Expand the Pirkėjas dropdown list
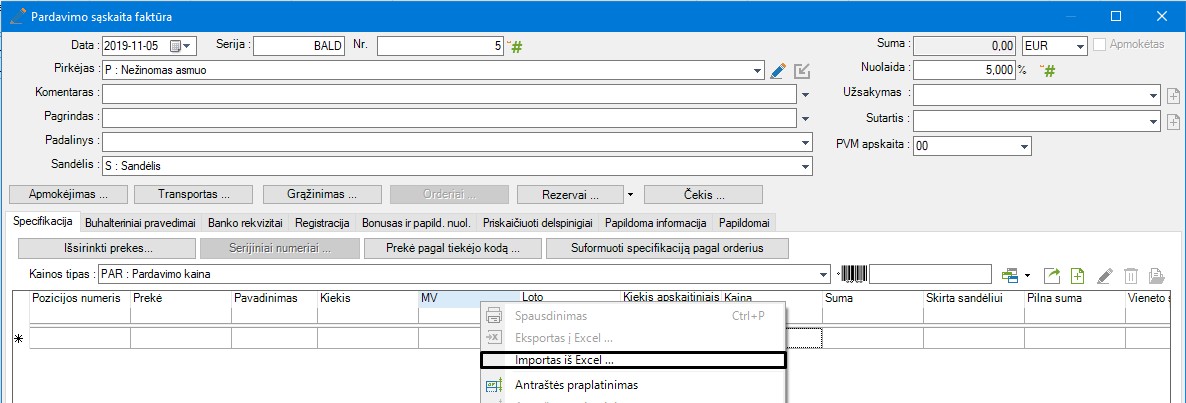Screen dimensions: 1186x403 [x=759, y=71]
